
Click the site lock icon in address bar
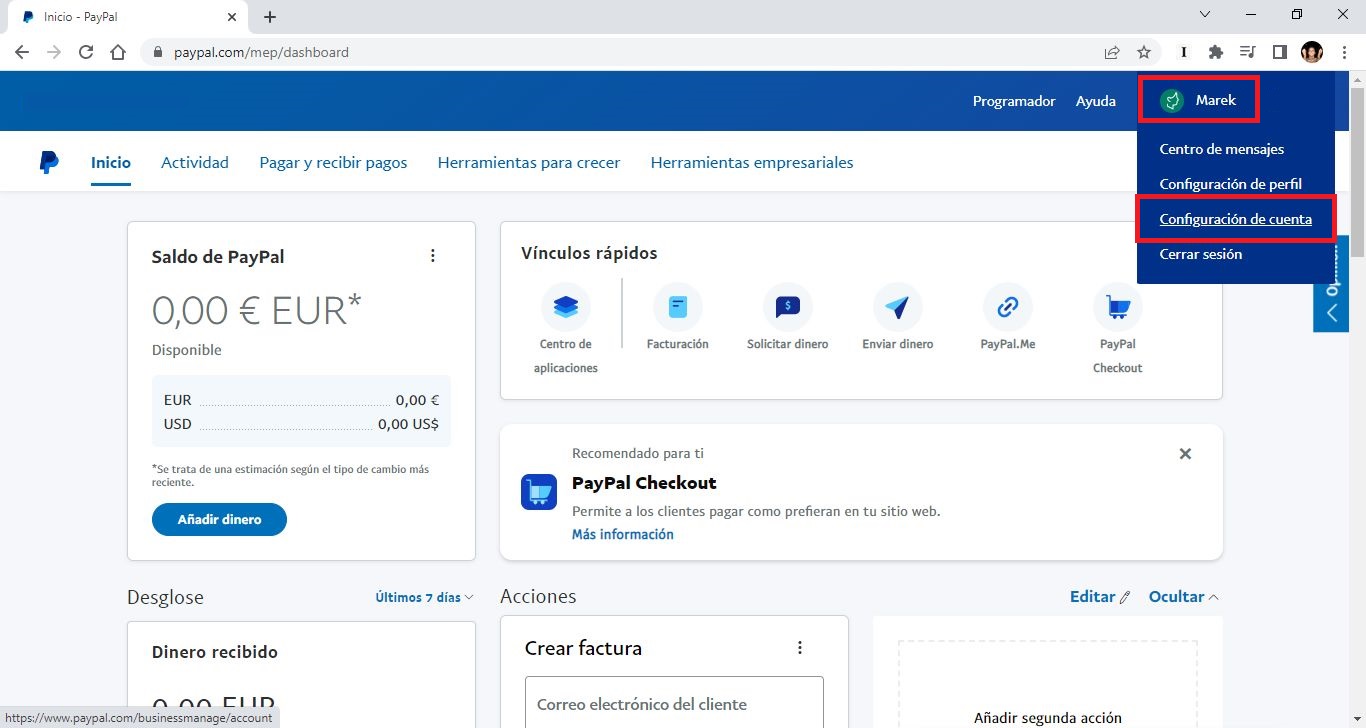(157, 52)
